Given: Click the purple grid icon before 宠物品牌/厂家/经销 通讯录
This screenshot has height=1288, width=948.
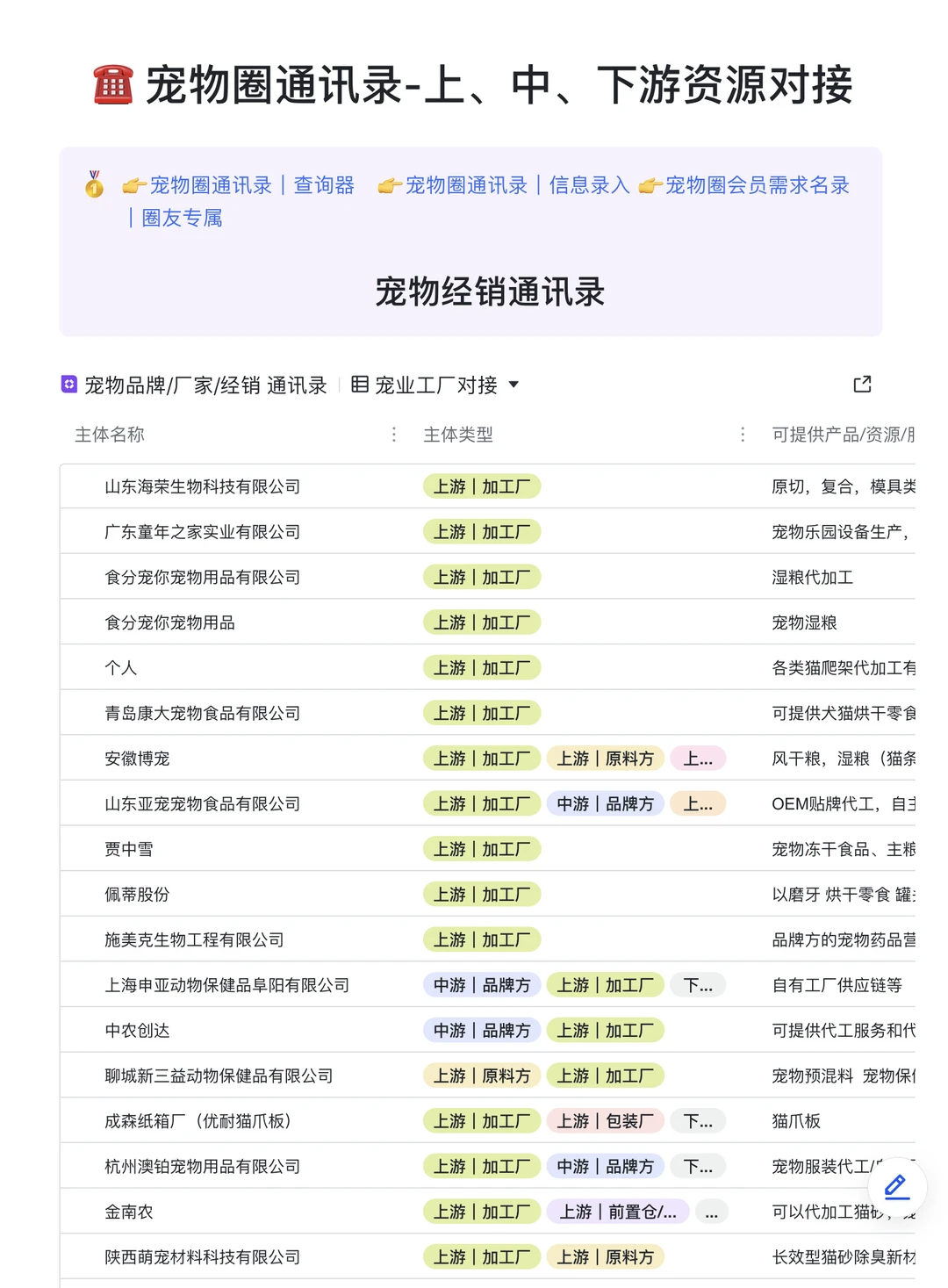Looking at the screenshot, I should click(68, 384).
